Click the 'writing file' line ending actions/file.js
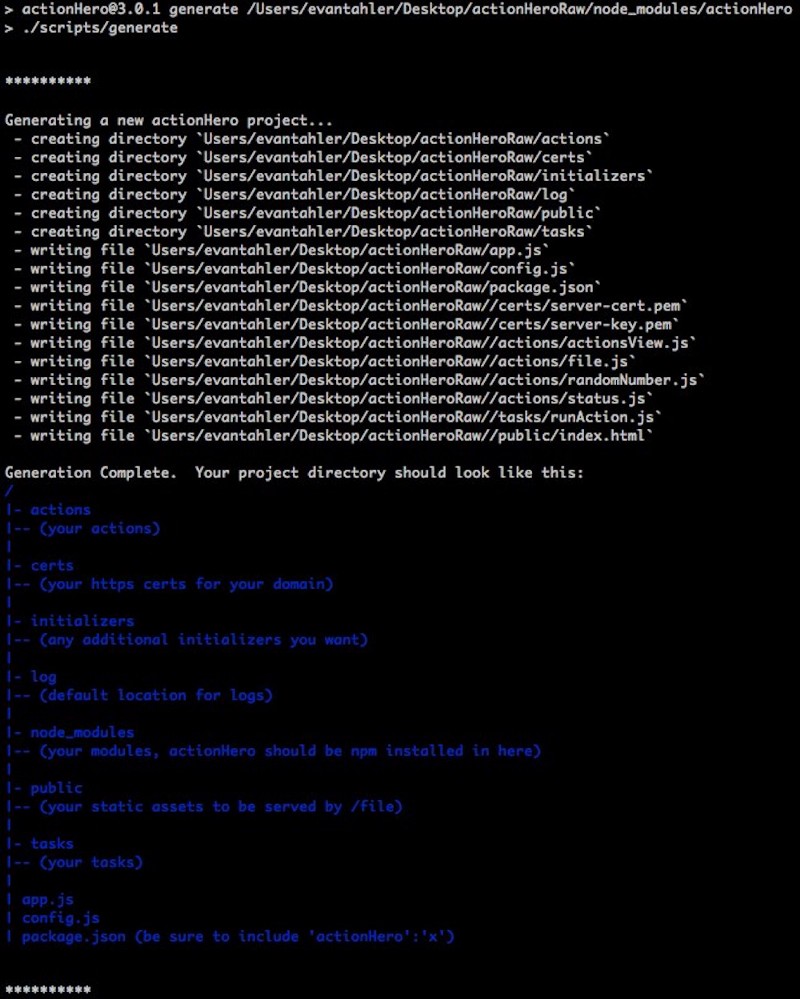The image size is (800, 999). [x=325, y=361]
